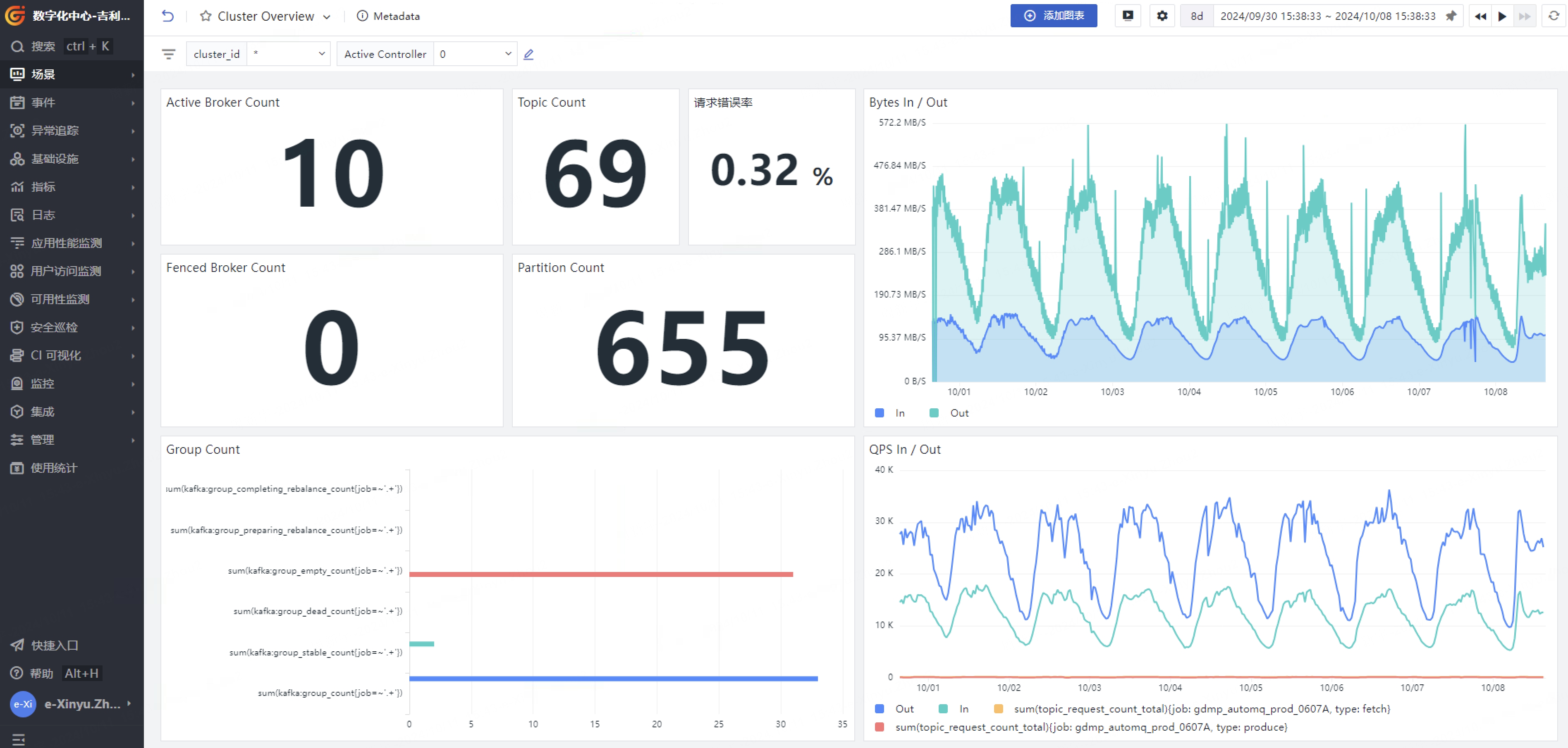The height and width of the screenshot is (748, 1568).
Task: Enter slideshow presentation mode icon
Action: click(x=1127, y=17)
